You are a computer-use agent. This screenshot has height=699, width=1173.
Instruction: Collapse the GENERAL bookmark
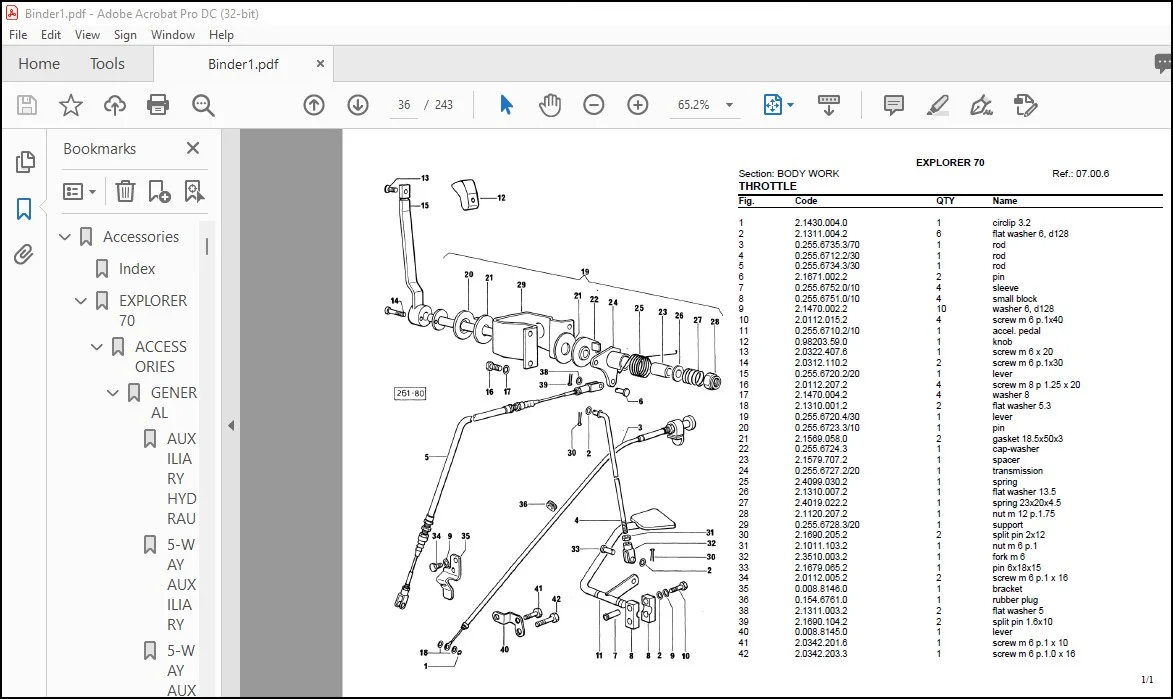[112, 393]
